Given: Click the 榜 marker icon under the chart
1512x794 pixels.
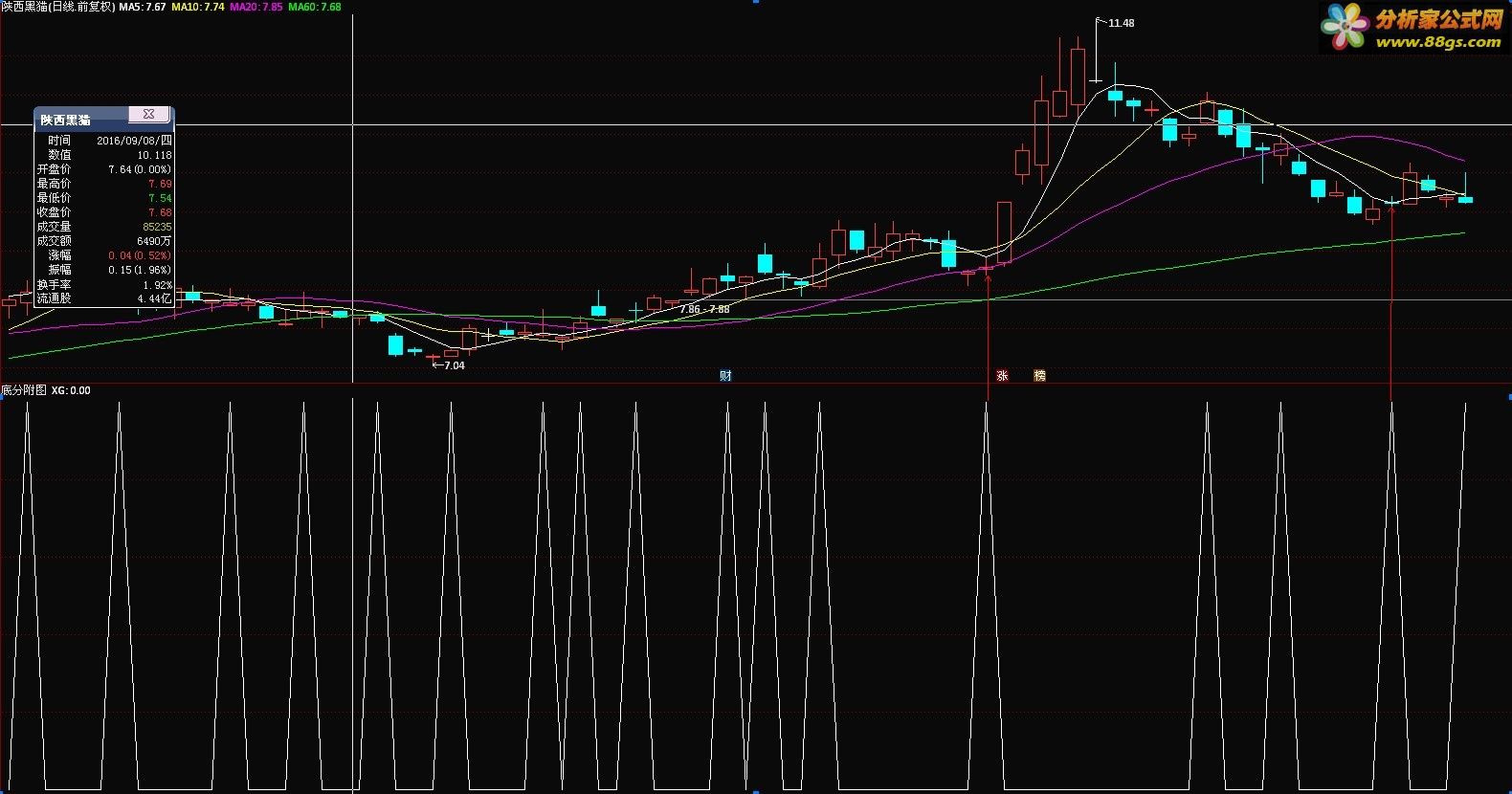Looking at the screenshot, I should pyautogui.click(x=1039, y=376).
